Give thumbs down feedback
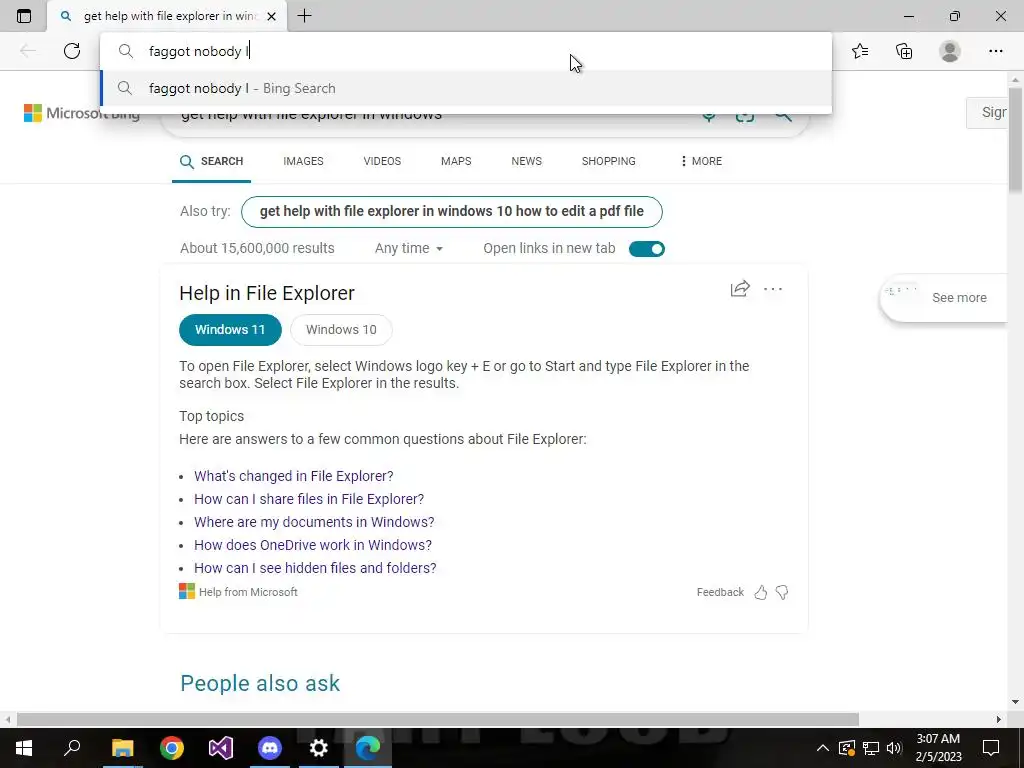This screenshot has width=1024, height=768. (782, 592)
